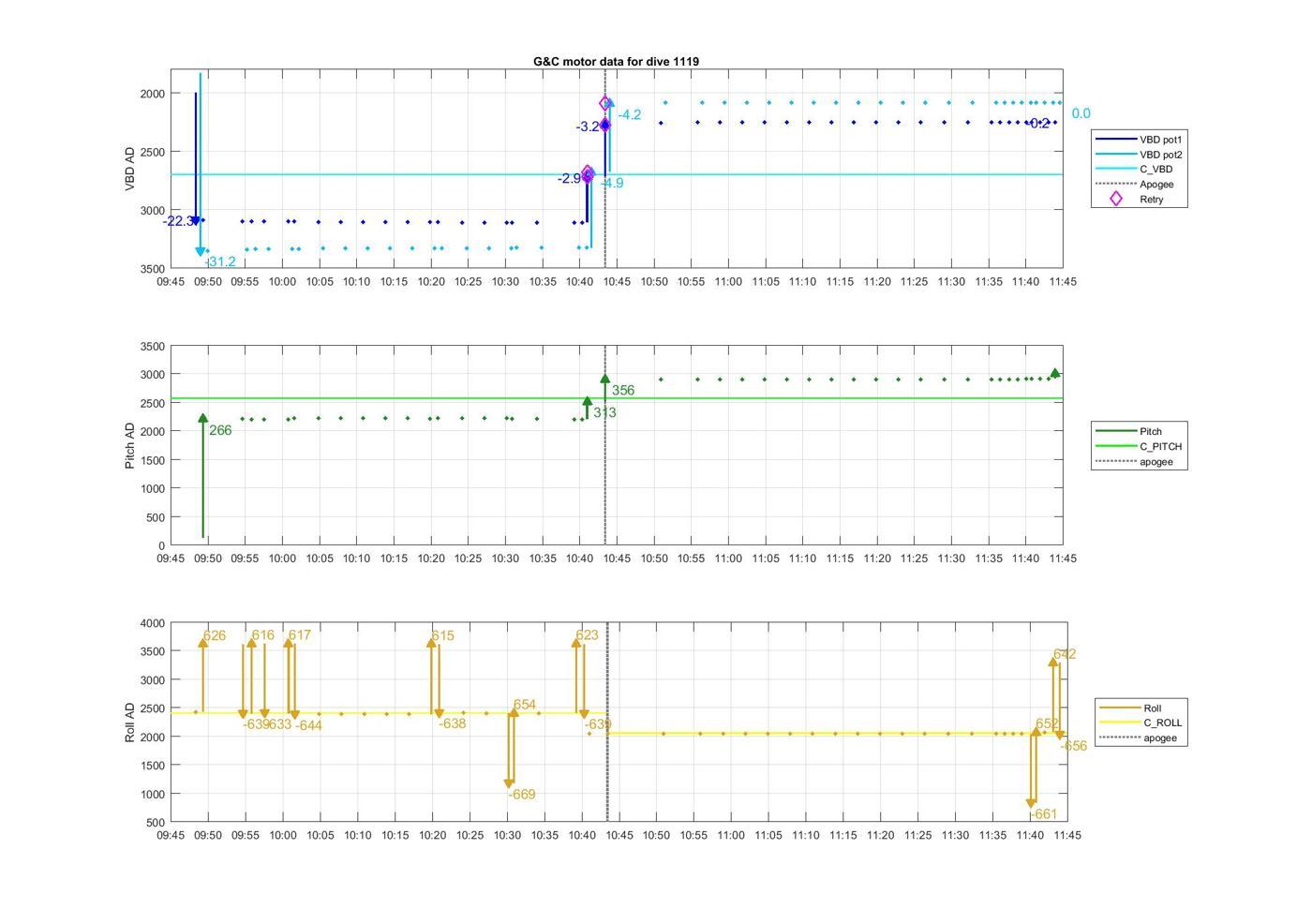Select 'Apogee' in the VBD plot legend

[1135, 185]
